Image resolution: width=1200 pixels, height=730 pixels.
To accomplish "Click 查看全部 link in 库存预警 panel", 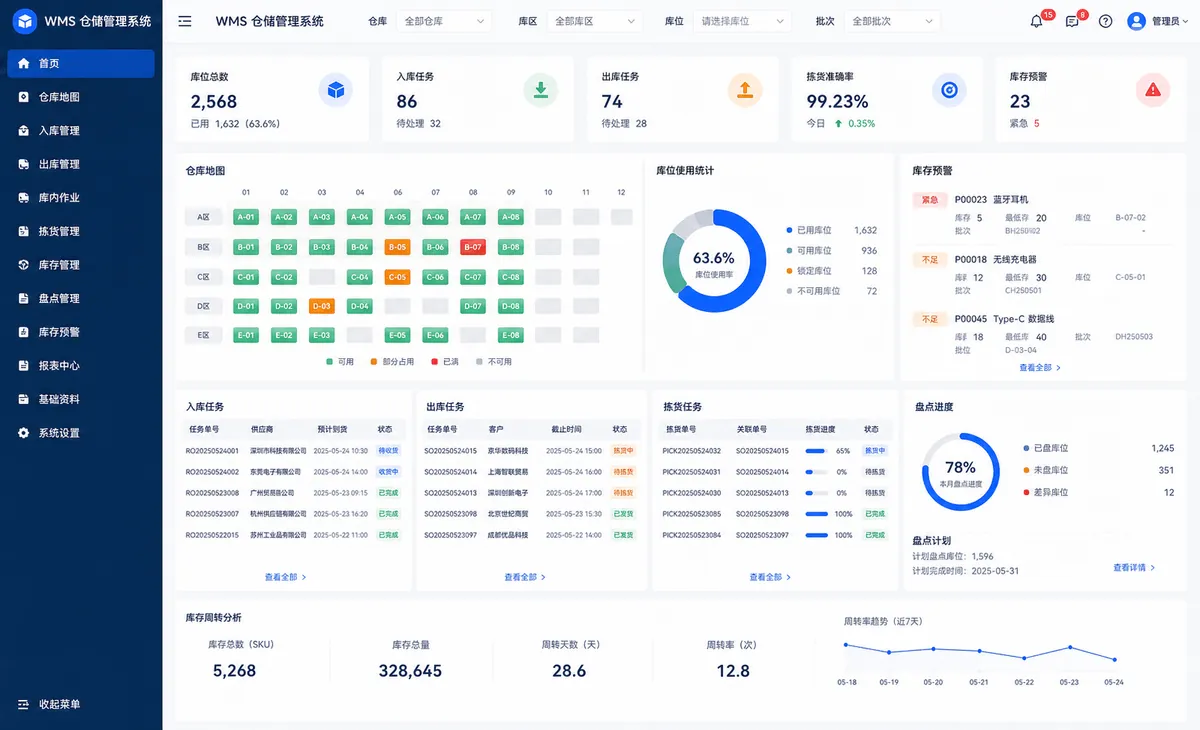I will [1040, 368].
